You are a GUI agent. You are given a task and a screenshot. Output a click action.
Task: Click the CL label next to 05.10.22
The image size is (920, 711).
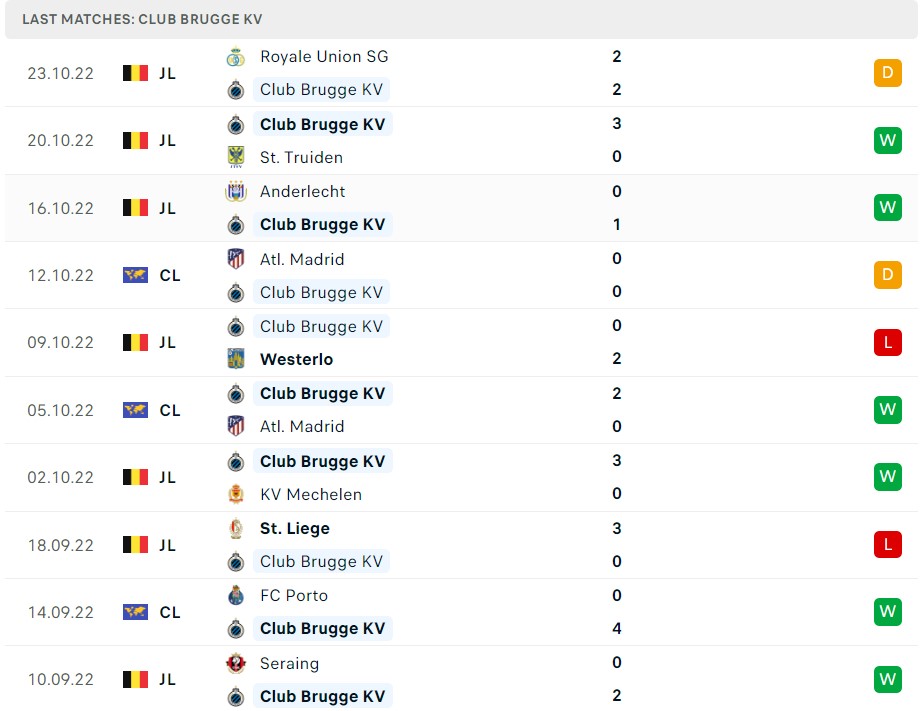click(169, 410)
